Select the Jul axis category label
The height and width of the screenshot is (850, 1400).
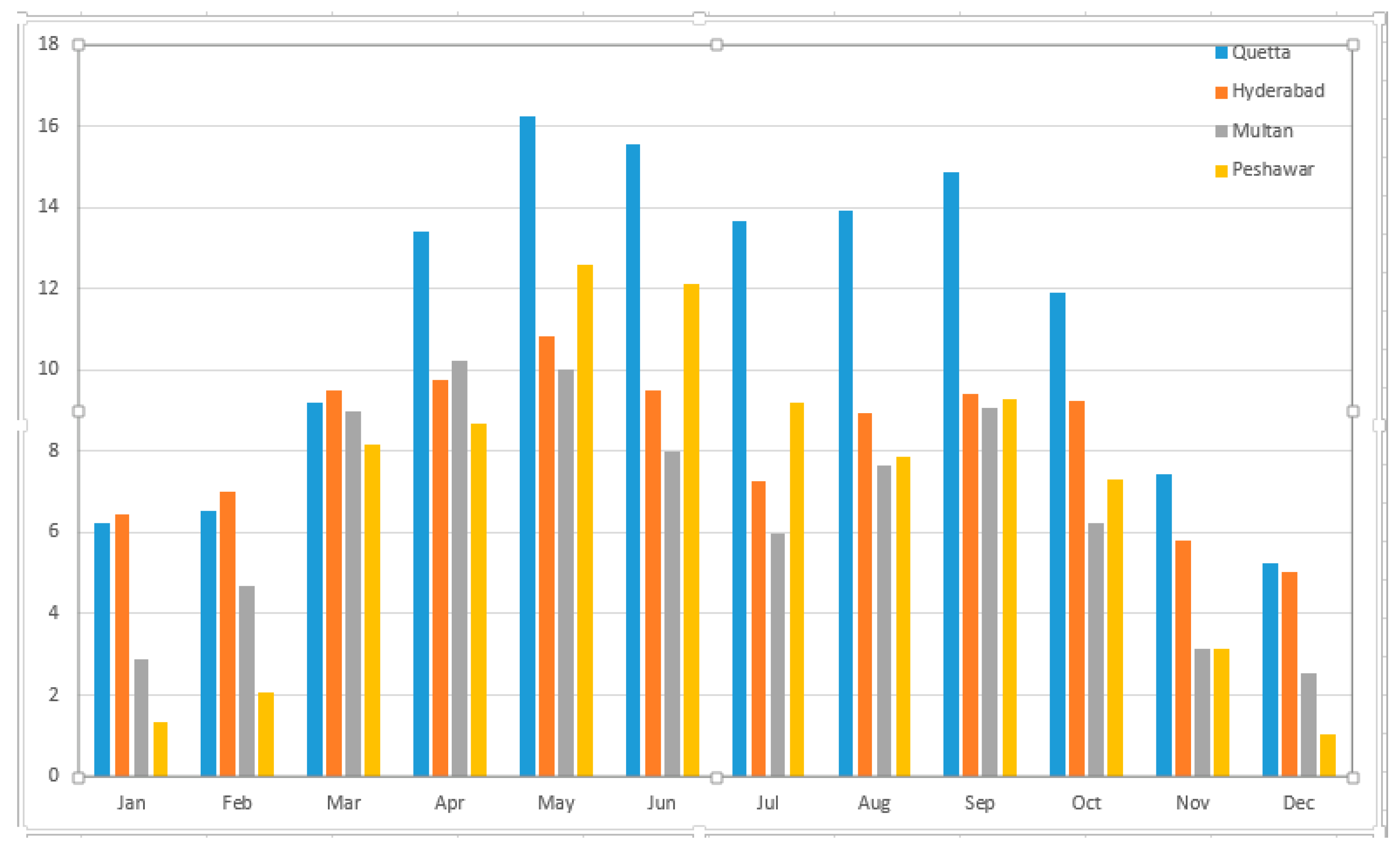click(767, 803)
